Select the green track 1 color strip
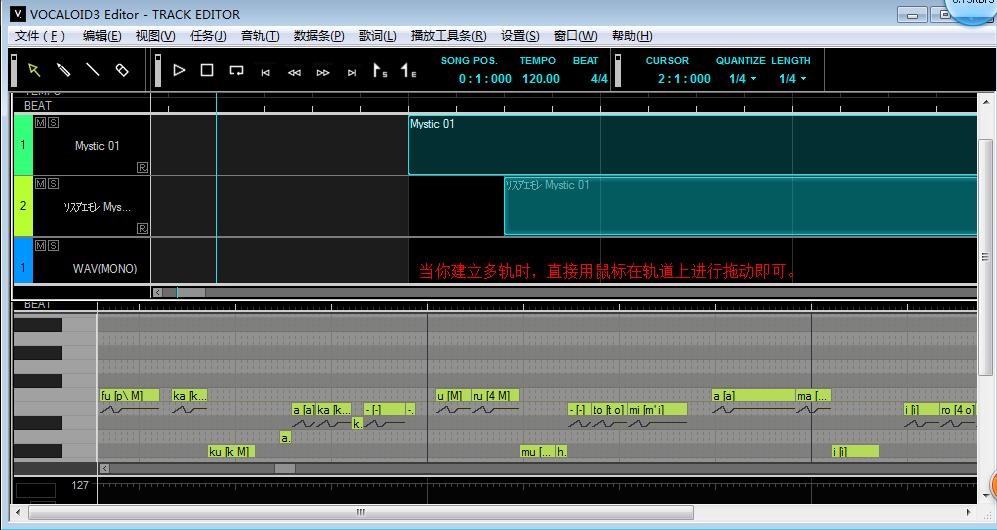The height and width of the screenshot is (530, 997). (23, 145)
